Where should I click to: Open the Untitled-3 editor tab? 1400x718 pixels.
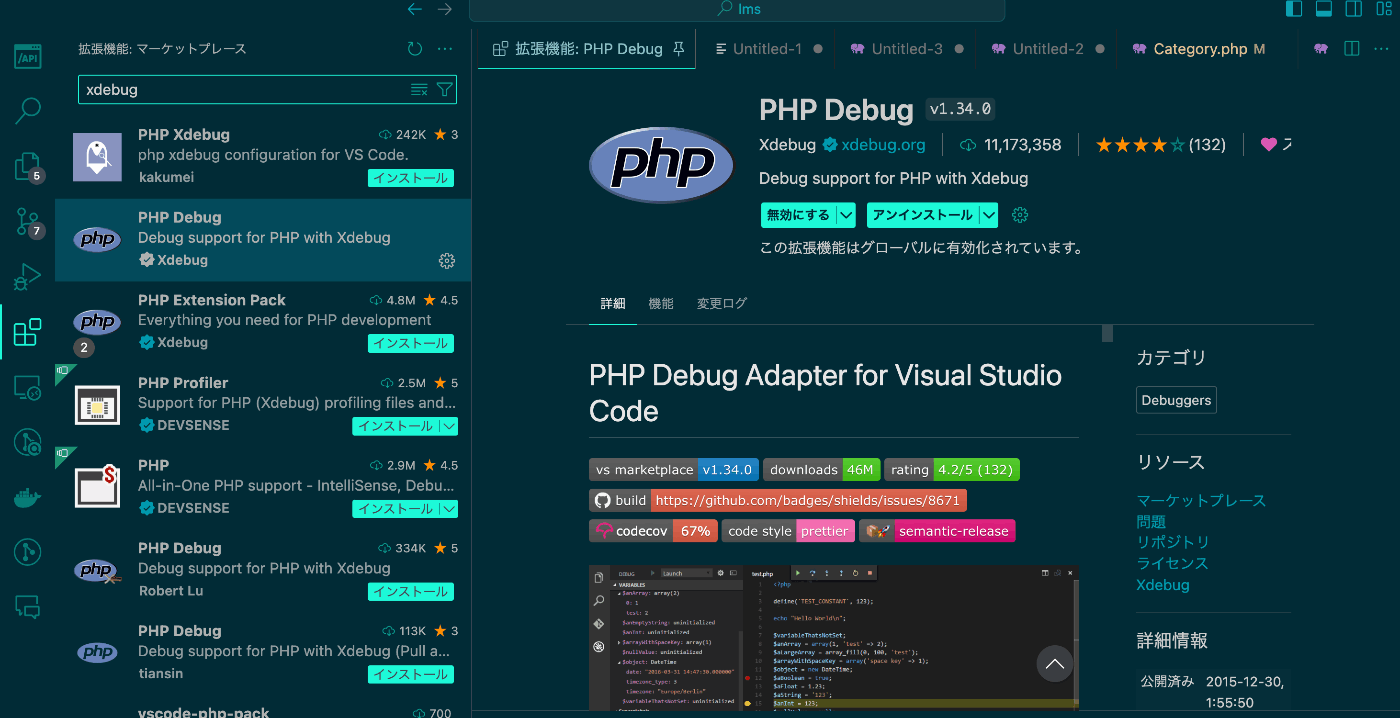[x=907, y=48]
